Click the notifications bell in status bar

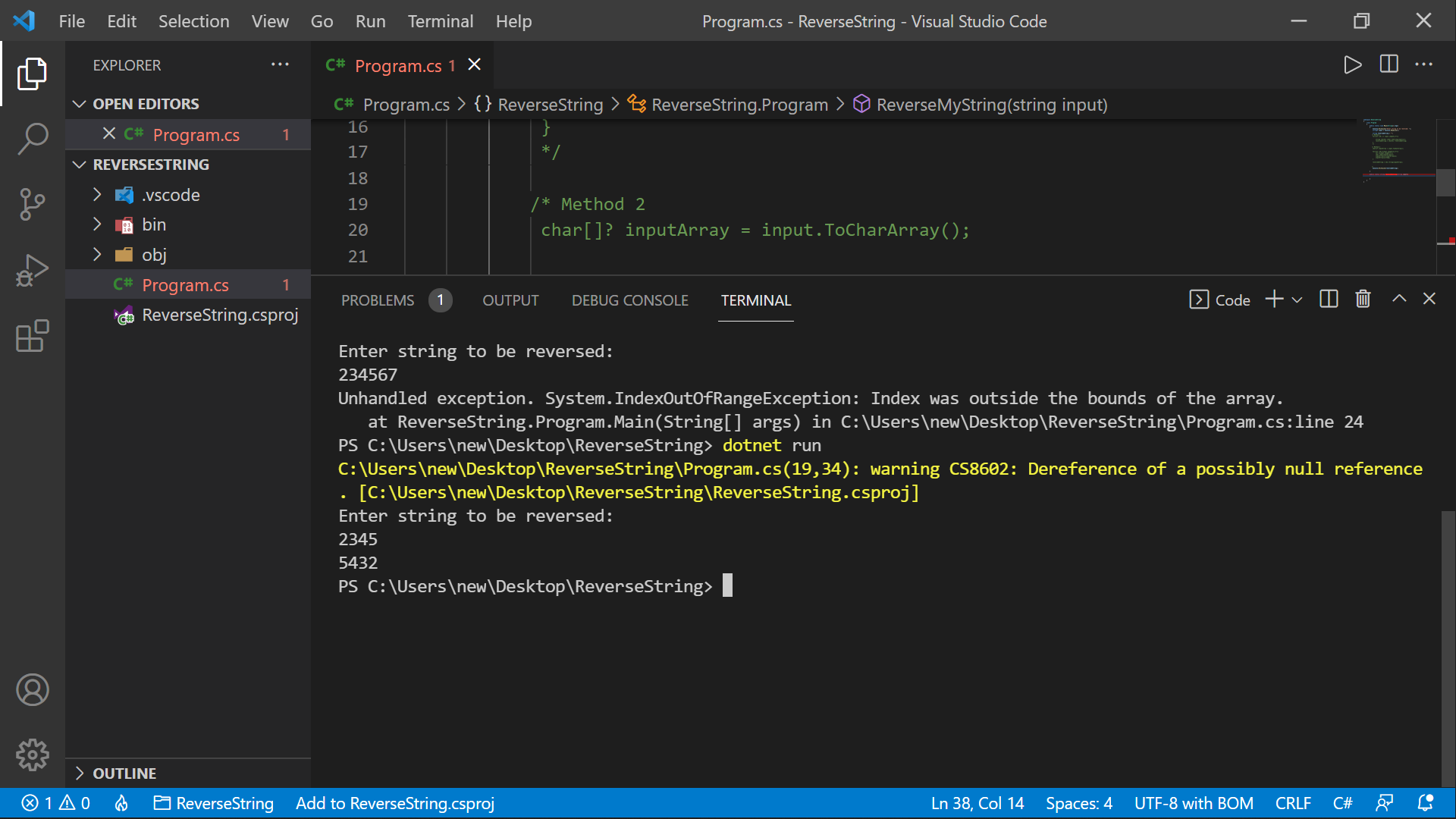[1425, 803]
